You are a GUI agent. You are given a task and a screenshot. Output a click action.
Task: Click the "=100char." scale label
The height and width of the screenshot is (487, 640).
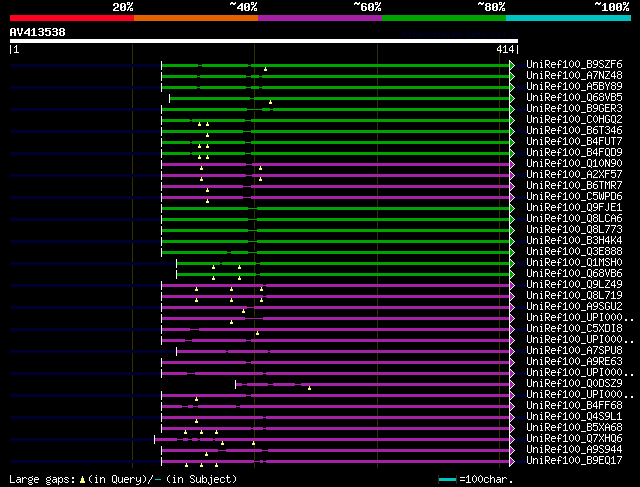pyautogui.click(x=486, y=479)
